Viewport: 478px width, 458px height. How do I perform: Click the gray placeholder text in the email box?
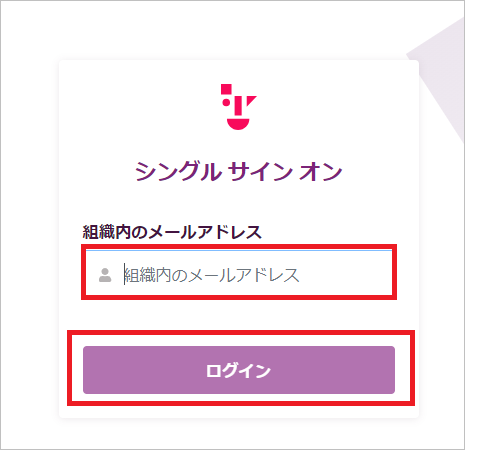(212, 275)
